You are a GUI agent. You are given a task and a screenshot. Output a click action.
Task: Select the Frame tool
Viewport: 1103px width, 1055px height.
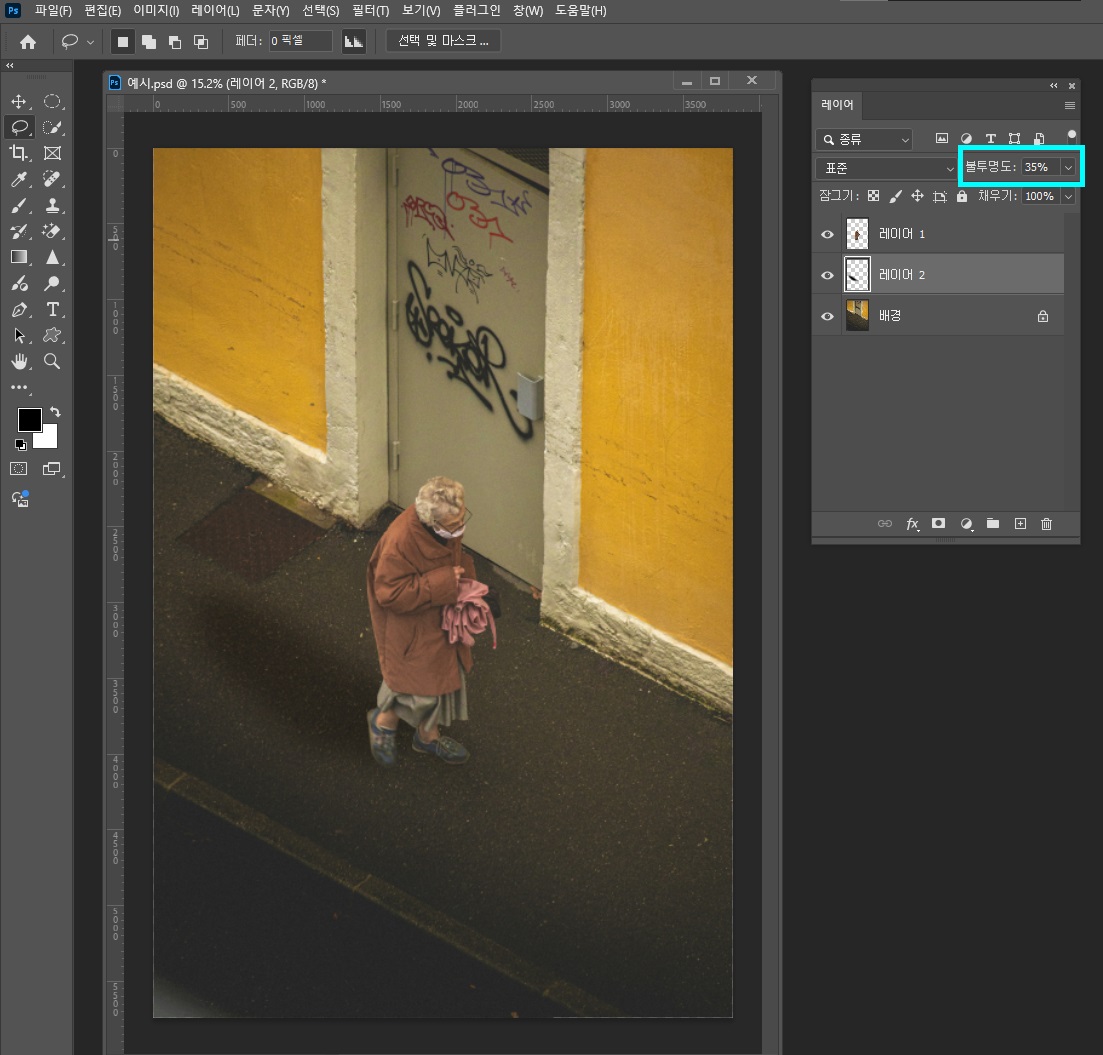[x=52, y=153]
